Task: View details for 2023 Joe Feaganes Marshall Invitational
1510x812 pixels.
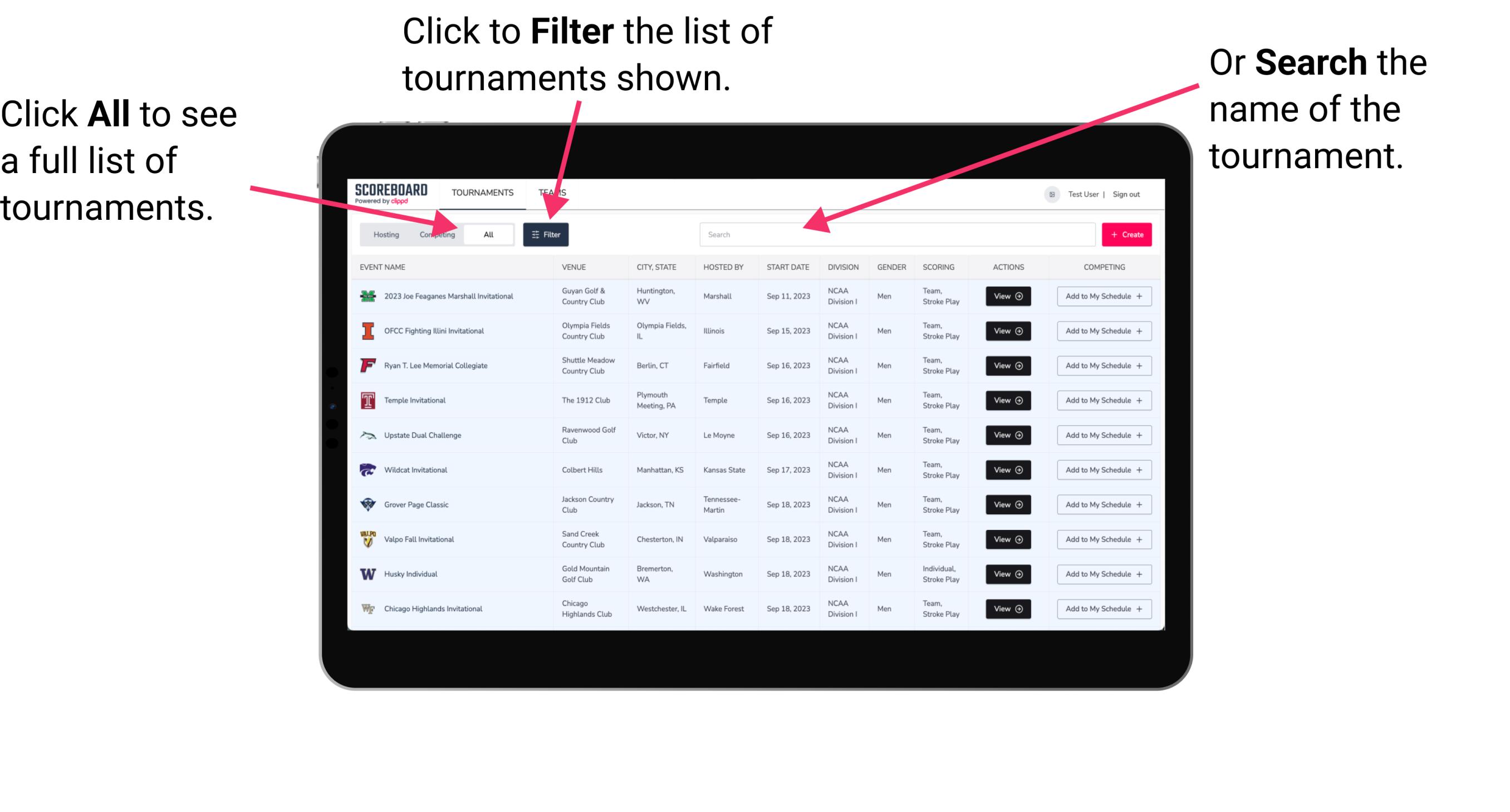Action: point(1005,296)
